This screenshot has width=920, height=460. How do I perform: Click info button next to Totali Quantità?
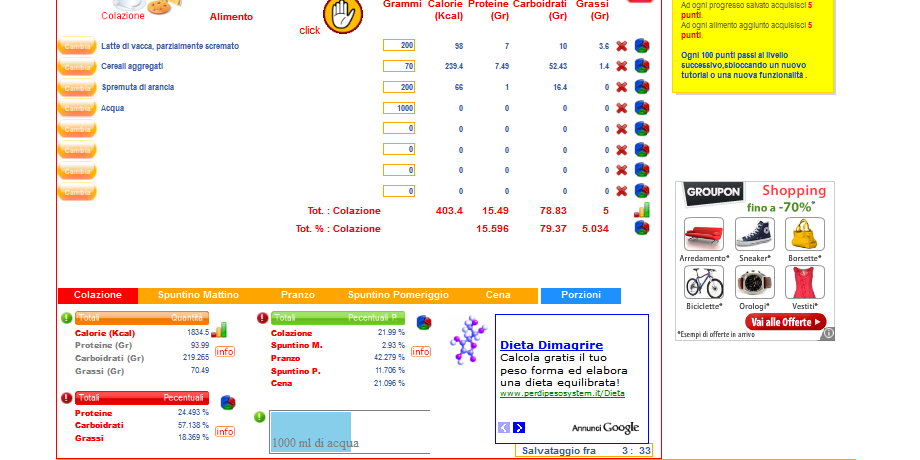pyautogui.click(x=225, y=352)
